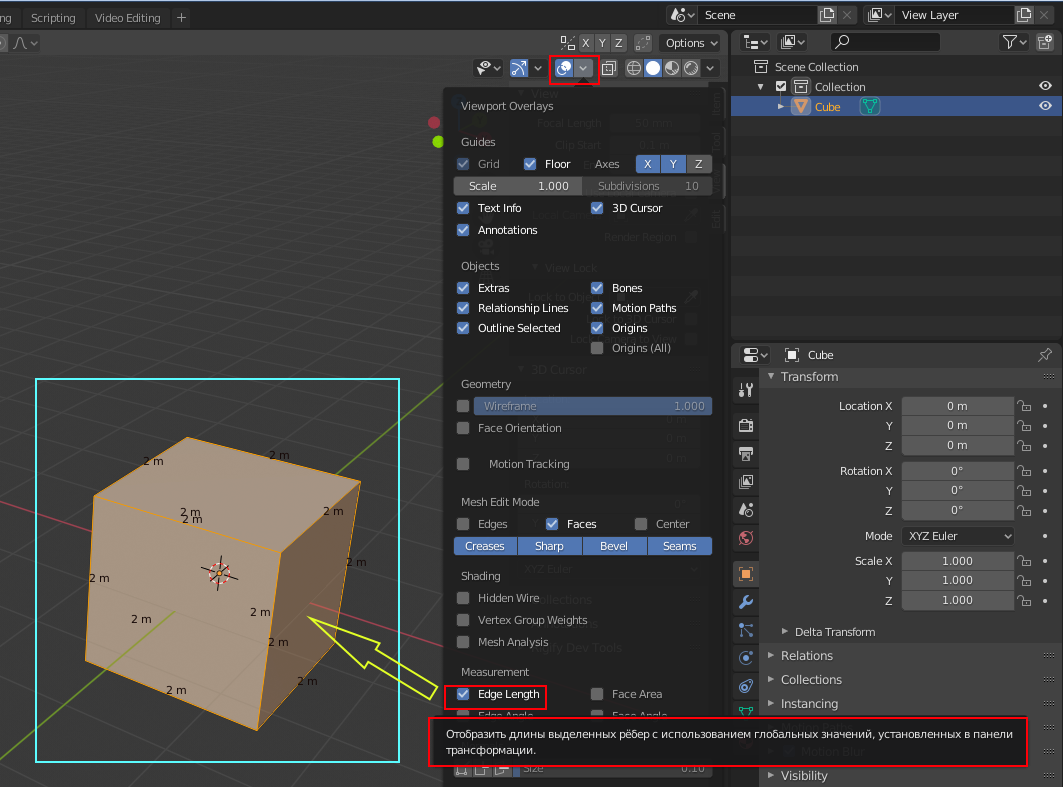1063x787 pixels.
Task: Open the Output properties tab
Action: (x=746, y=453)
